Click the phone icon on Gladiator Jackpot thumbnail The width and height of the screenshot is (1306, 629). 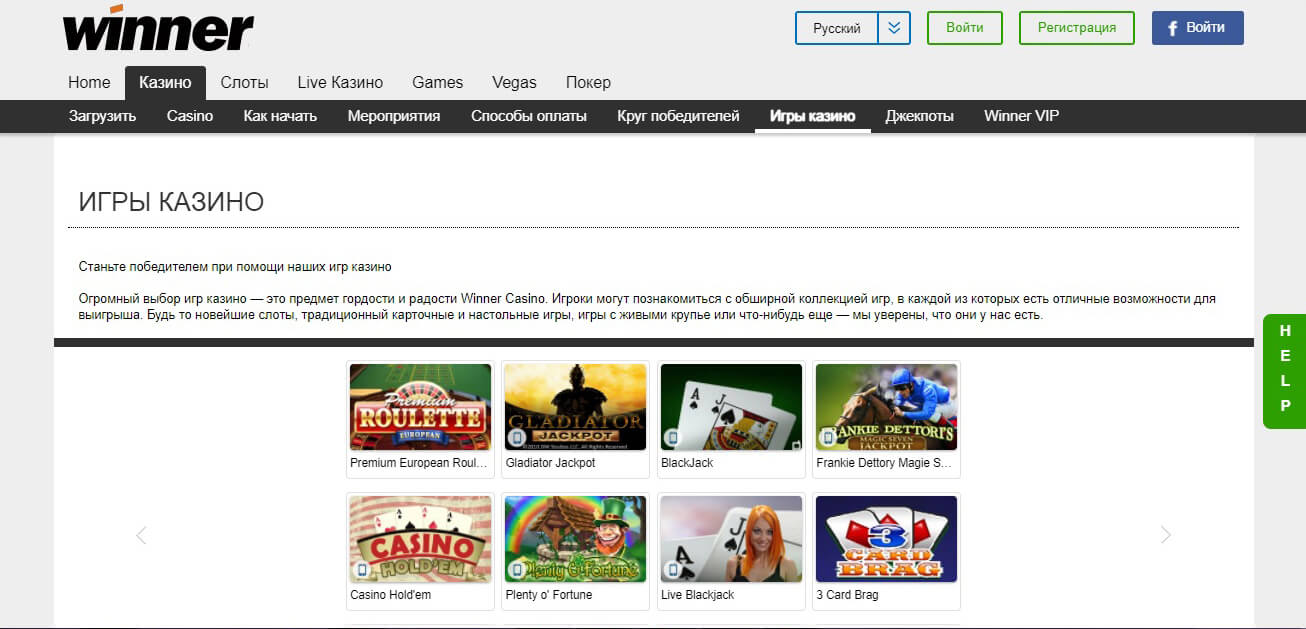tap(519, 437)
